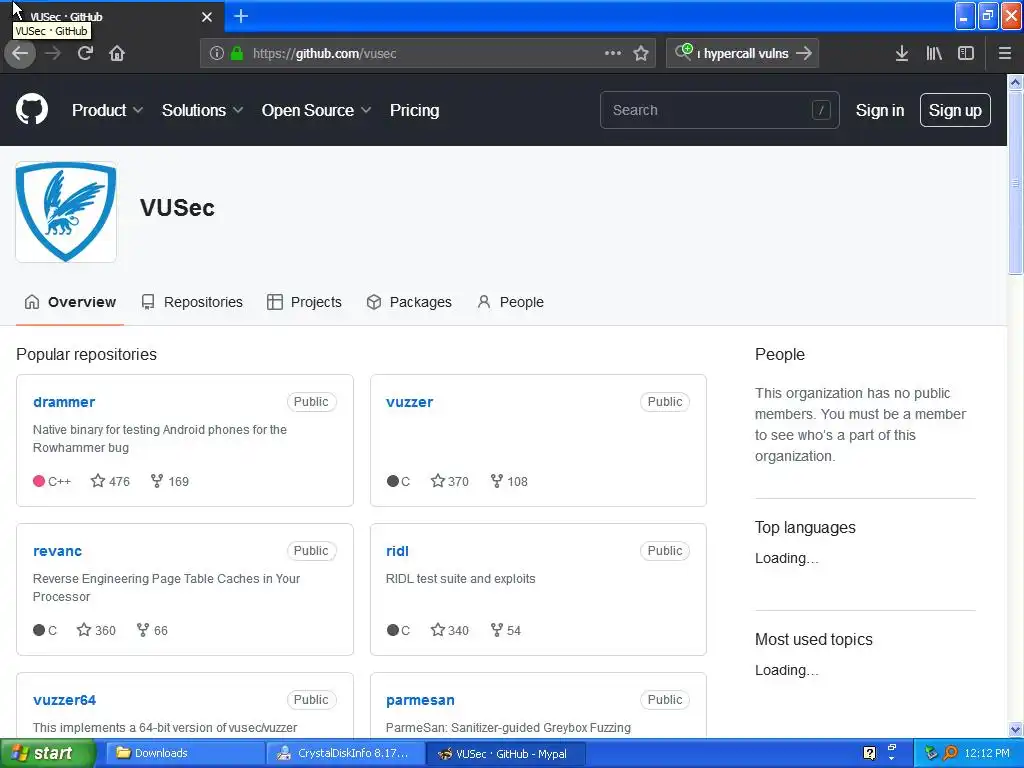Screen dimensions: 1024x768
Task: Switch to the Packages tab
Action: (409, 302)
